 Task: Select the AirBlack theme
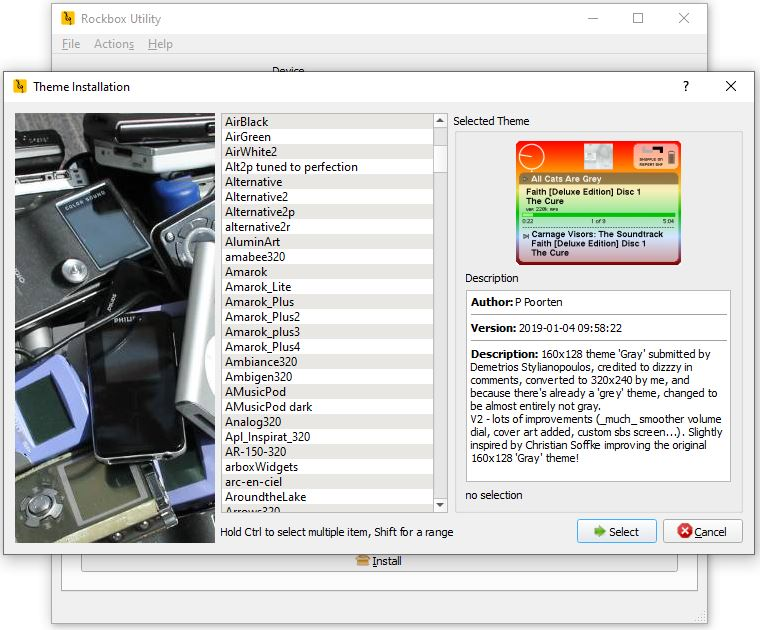pos(247,122)
